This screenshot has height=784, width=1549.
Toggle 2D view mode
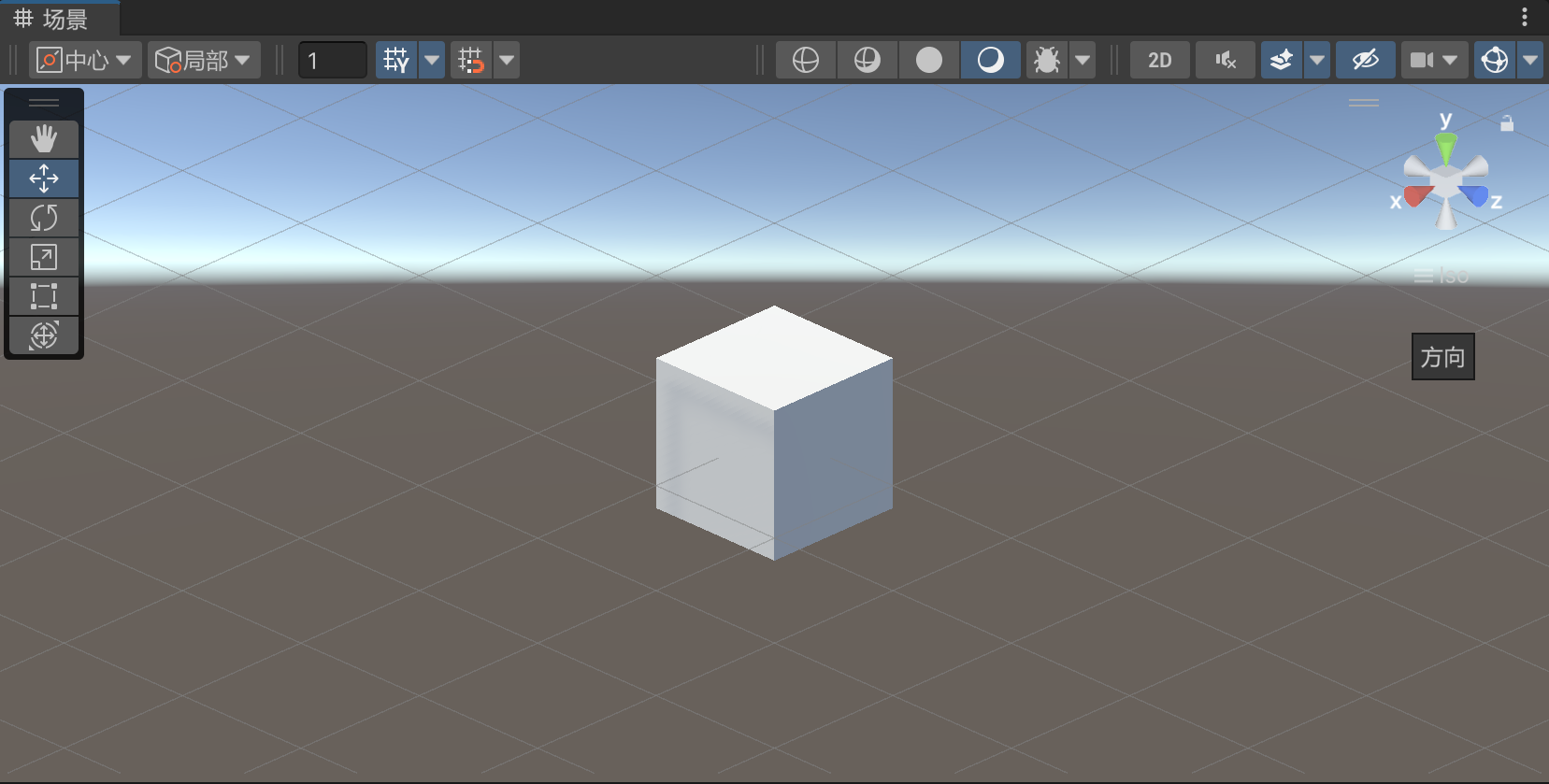click(x=1160, y=60)
